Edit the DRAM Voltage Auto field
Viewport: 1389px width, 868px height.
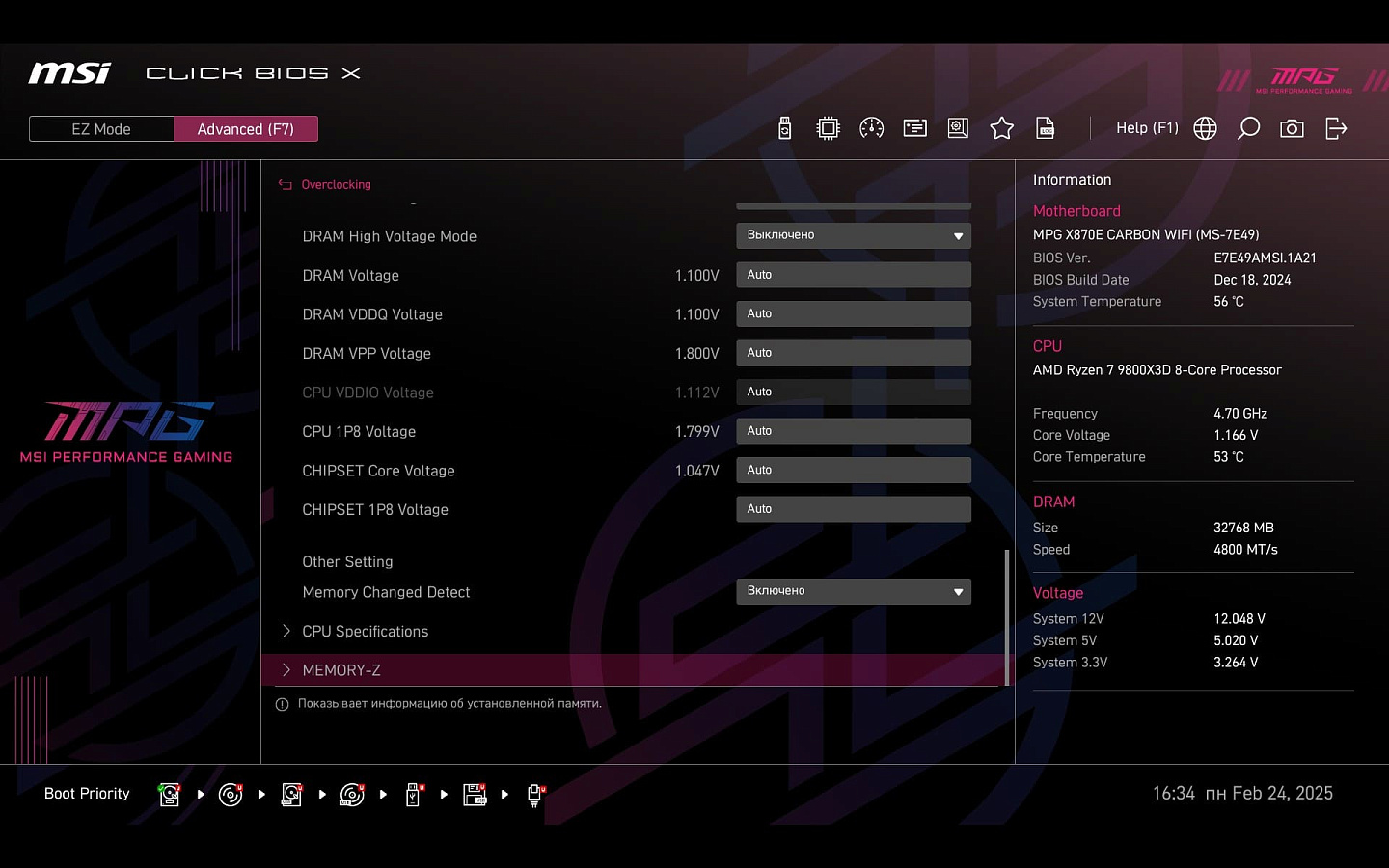pyautogui.click(x=854, y=275)
